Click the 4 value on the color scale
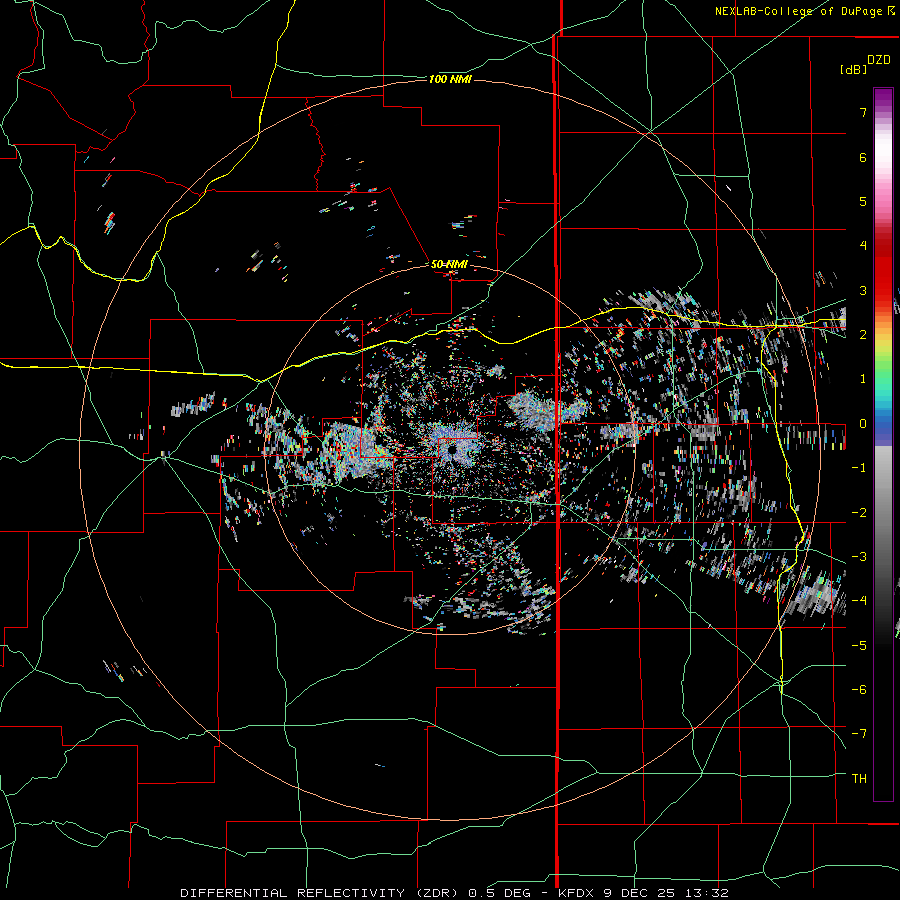 click(863, 246)
